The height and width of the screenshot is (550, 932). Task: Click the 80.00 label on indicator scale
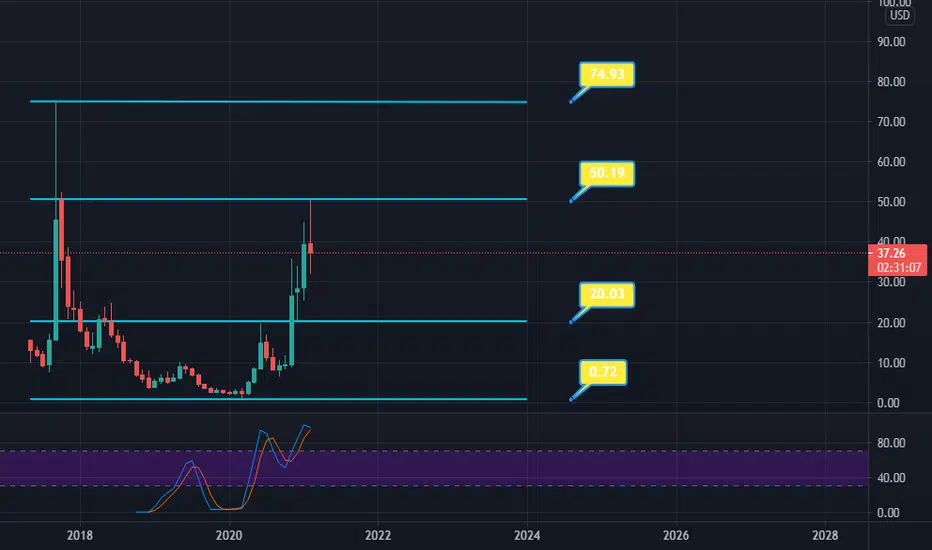pos(891,443)
